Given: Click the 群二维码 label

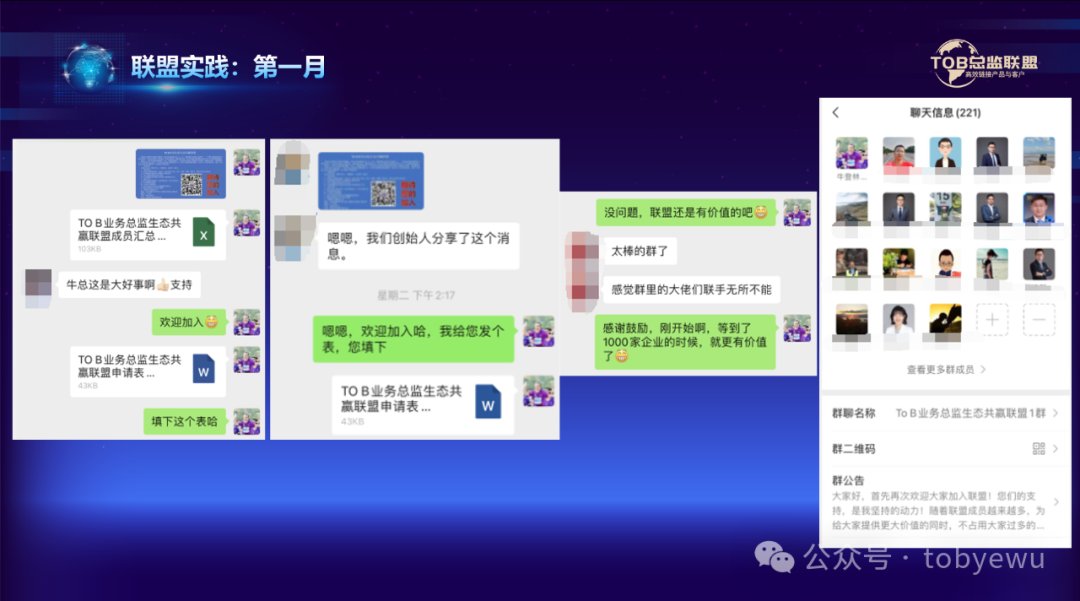Looking at the screenshot, I should tap(853, 449).
